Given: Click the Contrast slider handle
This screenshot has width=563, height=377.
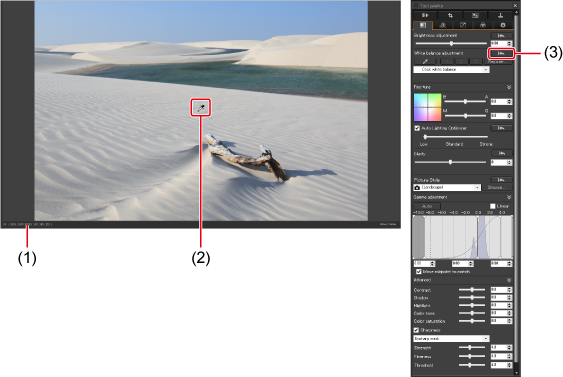Looking at the screenshot, I should click(x=472, y=290).
